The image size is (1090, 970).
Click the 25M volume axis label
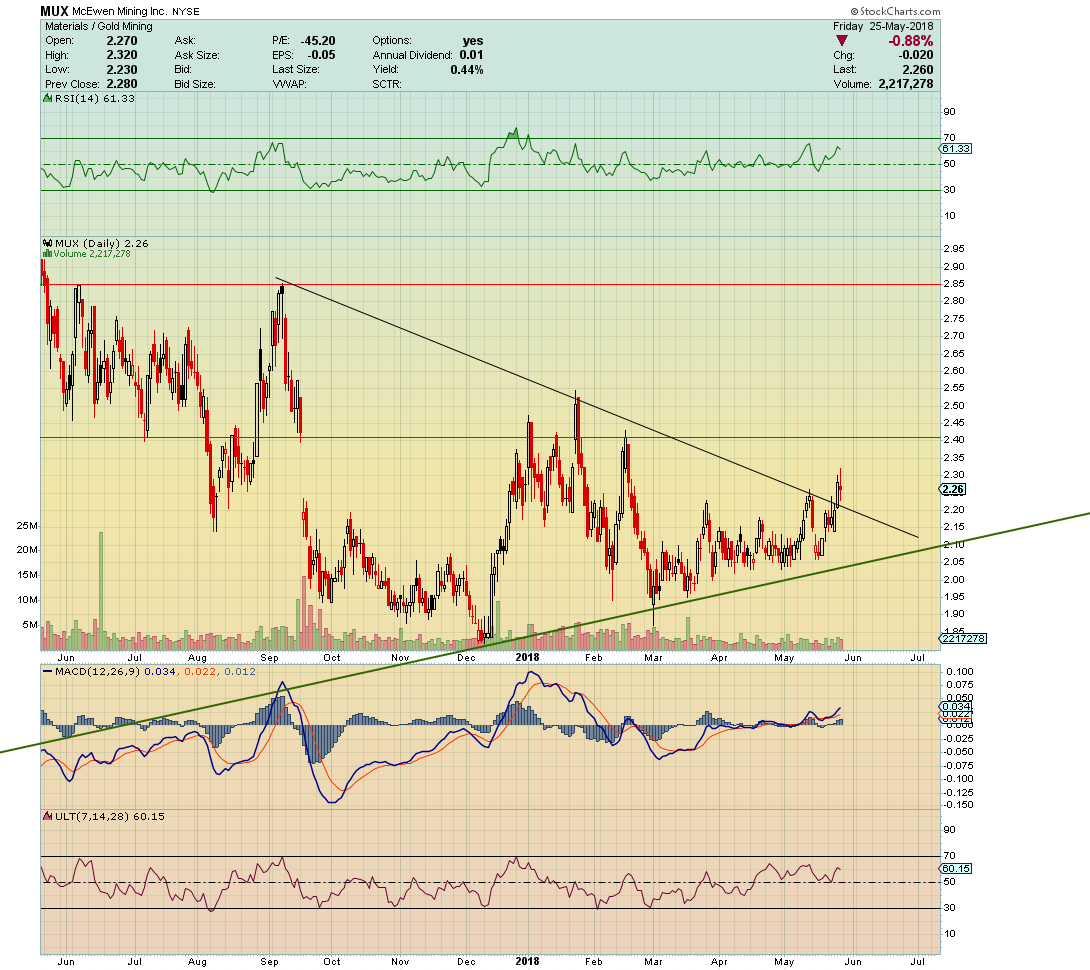(27, 526)
